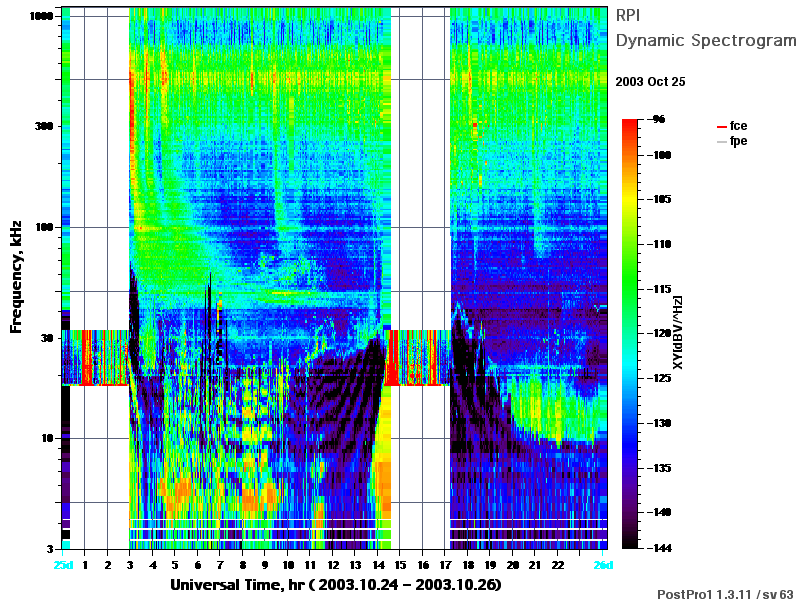The image size is (800, 600).
Task: Click the green -115 level on colorbar
Action: (x=630, y=289)
